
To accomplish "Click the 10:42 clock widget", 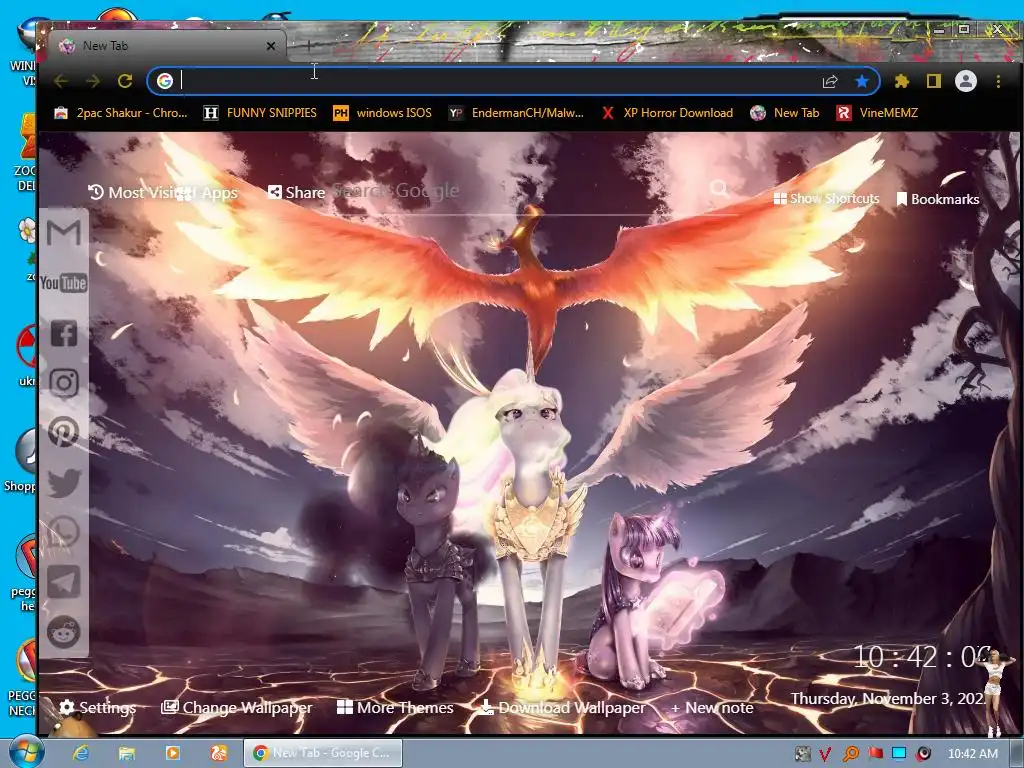I will (x=921, y=656).
